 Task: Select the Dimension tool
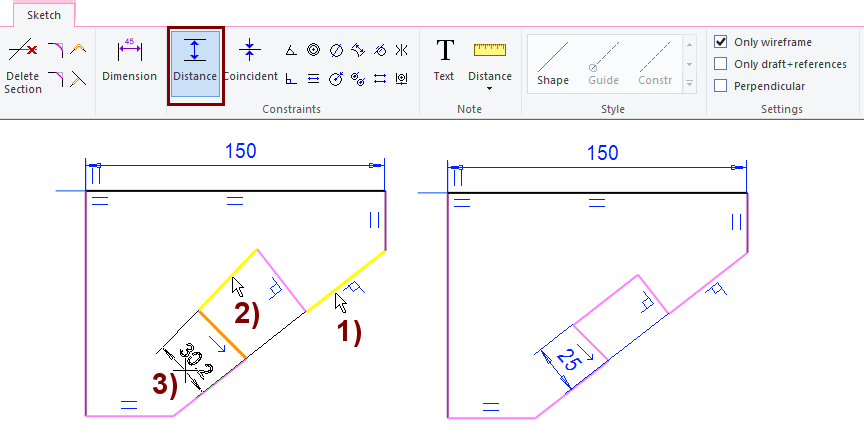coord(130,60)
